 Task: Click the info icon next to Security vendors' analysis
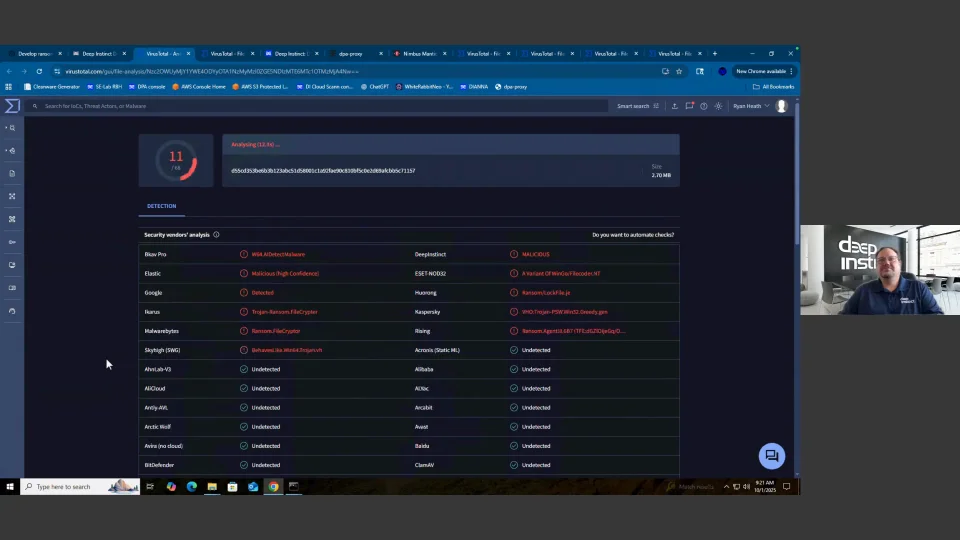point(216,234)
